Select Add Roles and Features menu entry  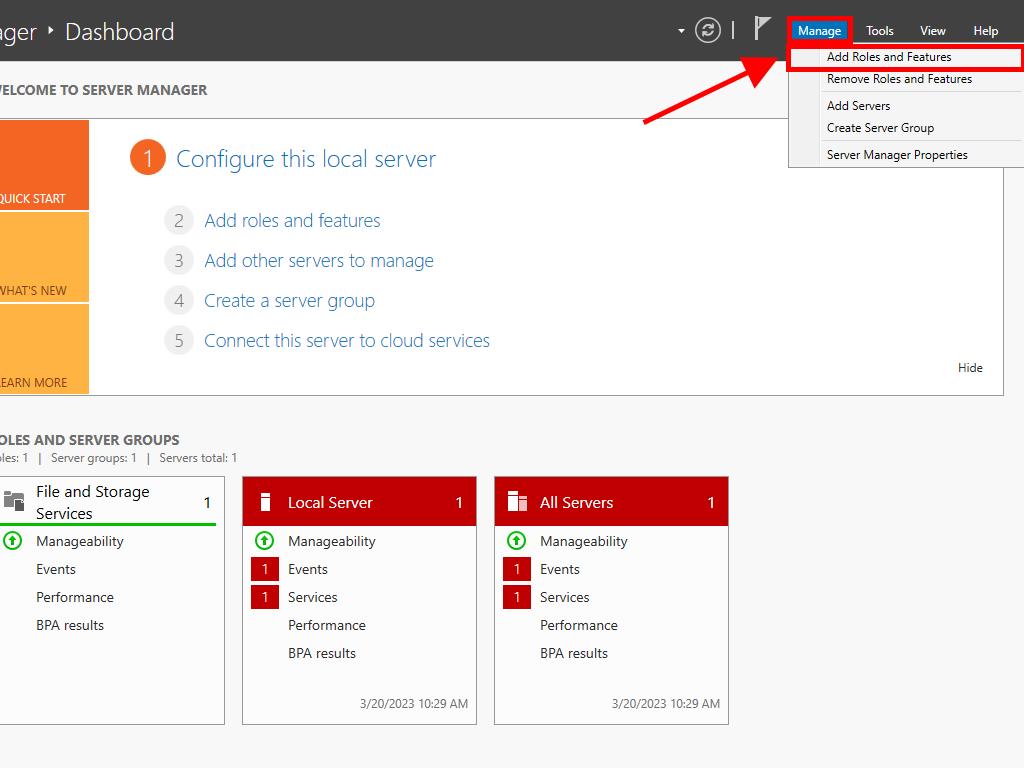pyautogui.click(x=889, y=57)
